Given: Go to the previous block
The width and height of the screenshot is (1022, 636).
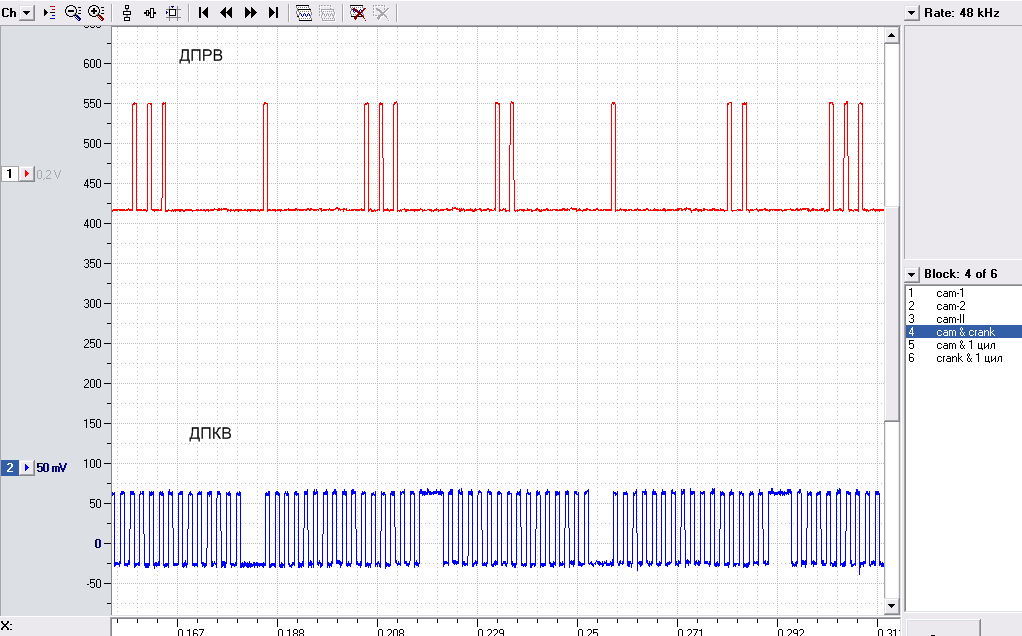Looking at the screenshot, I should point(226,12).
